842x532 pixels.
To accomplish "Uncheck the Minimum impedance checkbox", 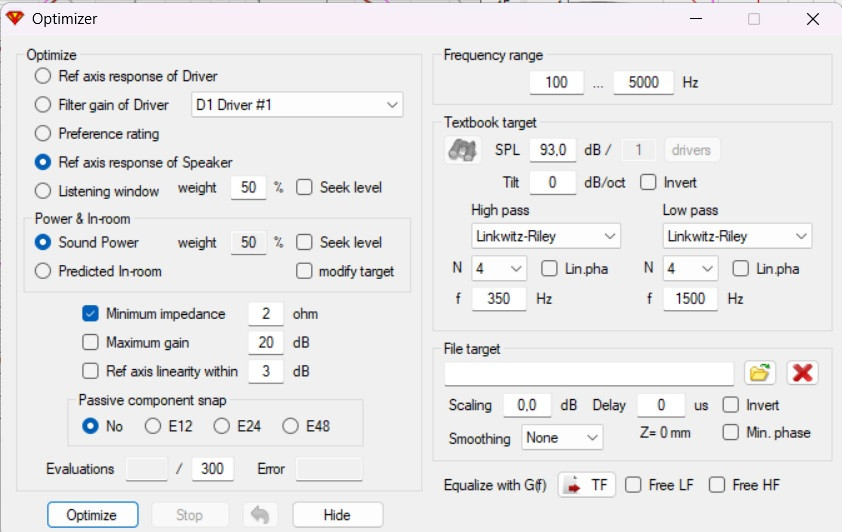I will pos(90,314).
